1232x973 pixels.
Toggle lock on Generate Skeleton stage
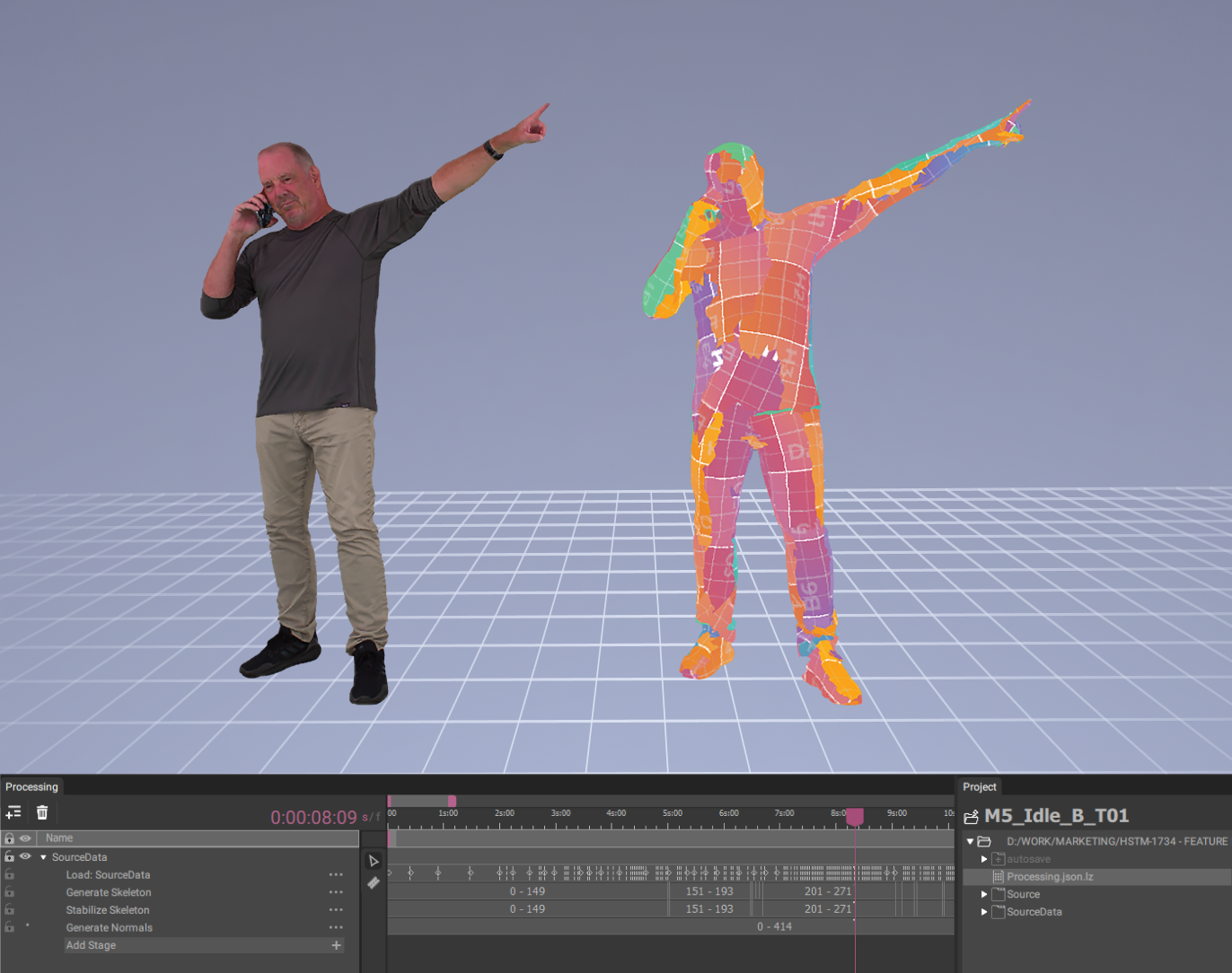[x=9, y=892]
